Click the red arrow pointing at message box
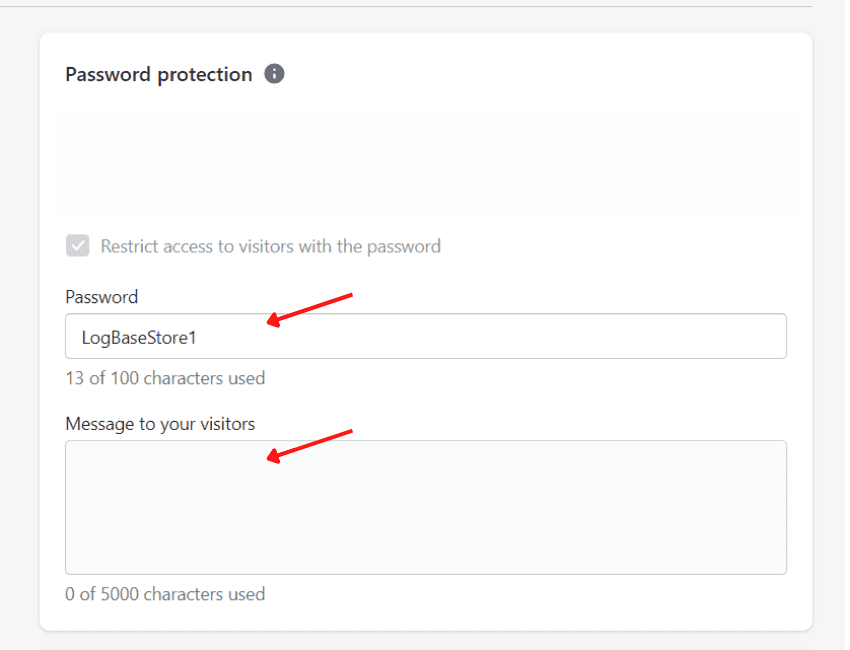 click(310, 445)
